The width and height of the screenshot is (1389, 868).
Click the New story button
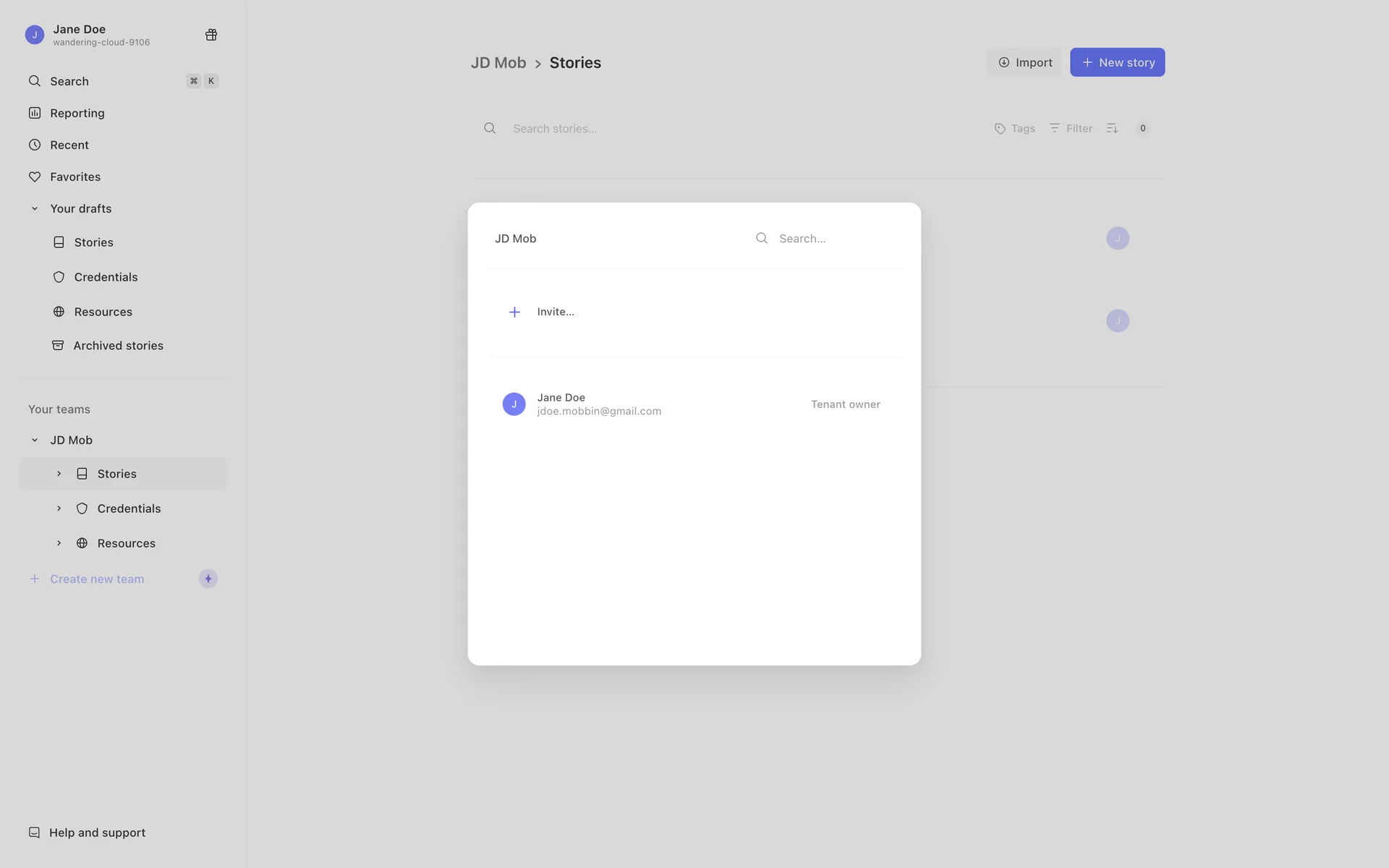pyautogui.click(x=1117, y=62)
